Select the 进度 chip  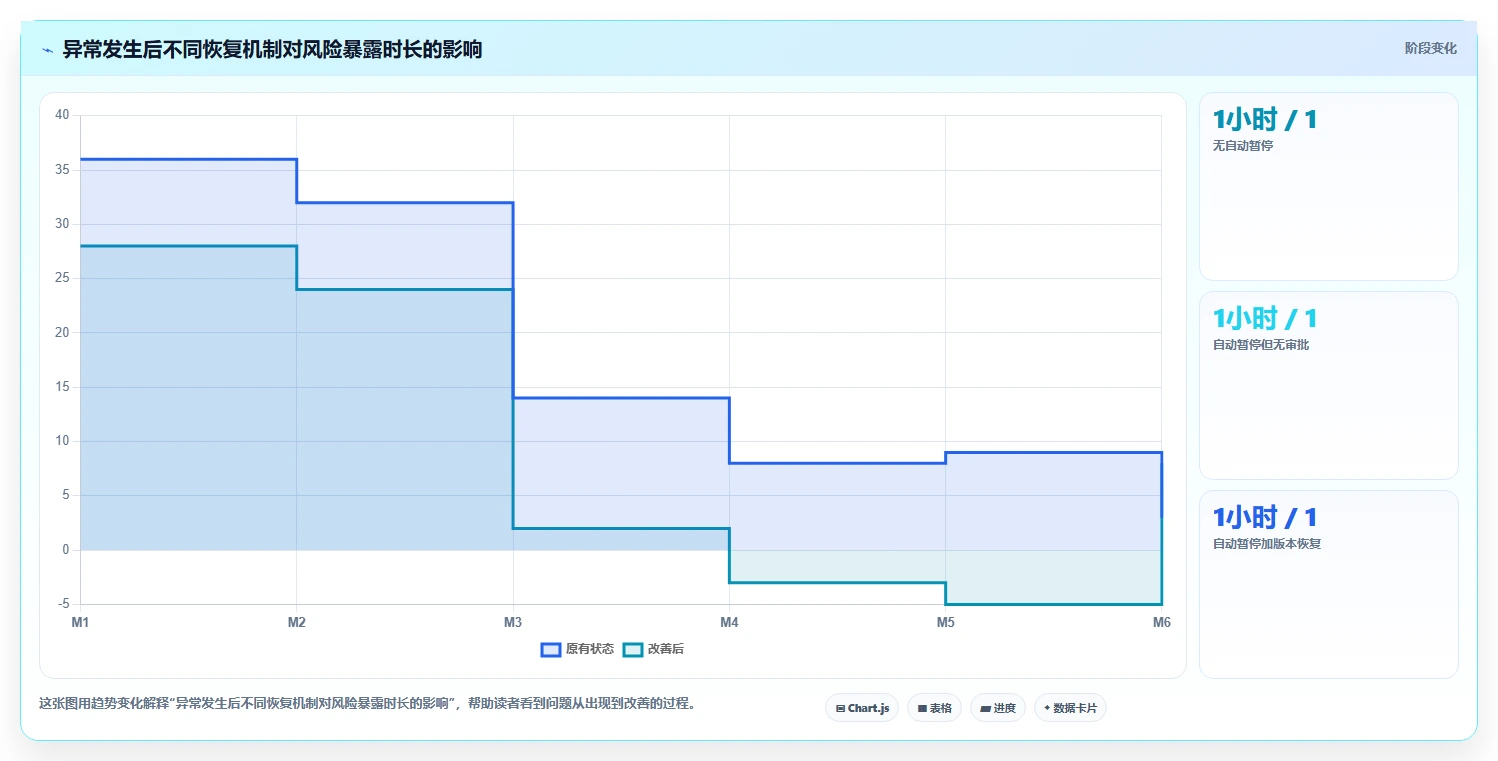998,708
